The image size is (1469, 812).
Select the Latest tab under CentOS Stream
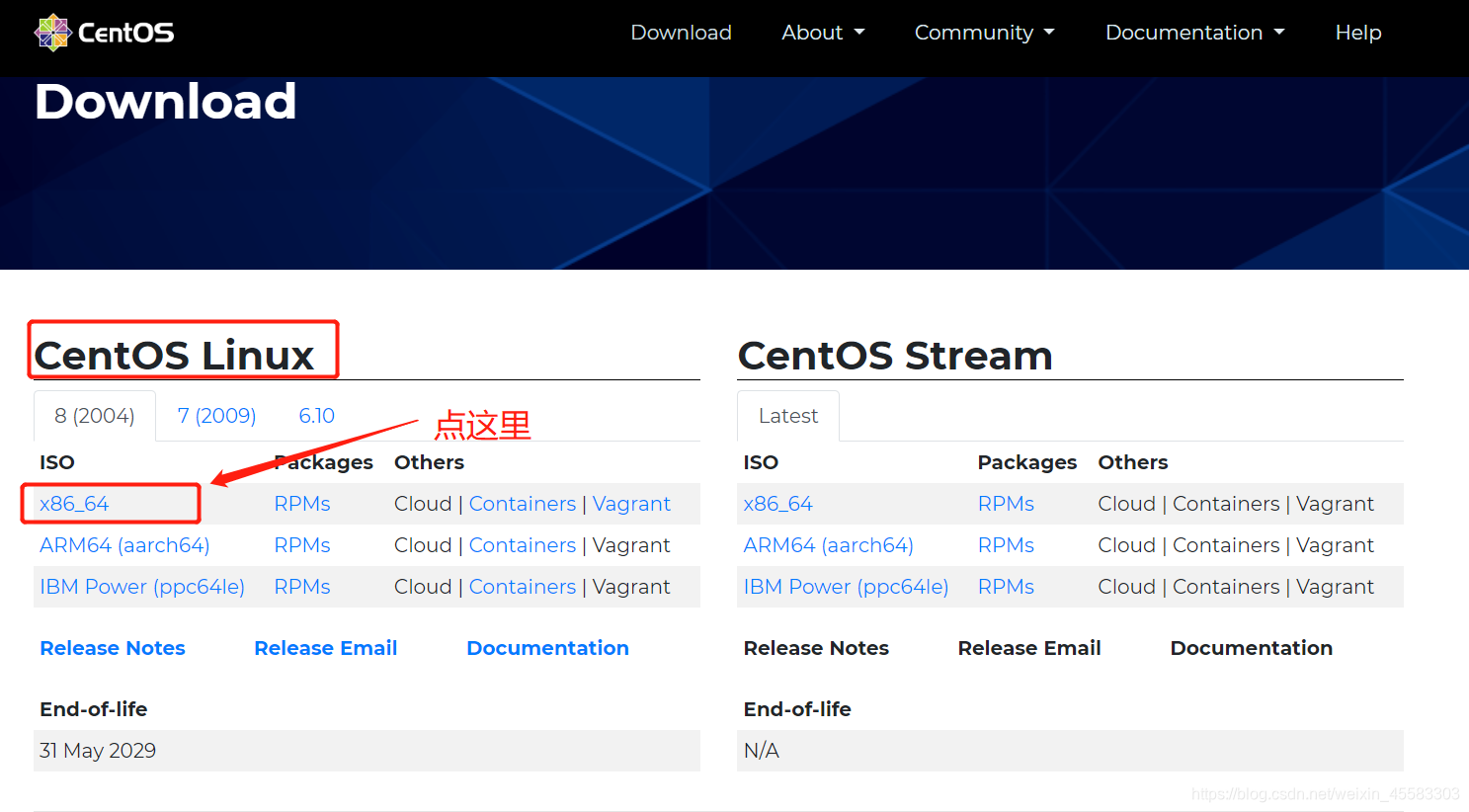[x=788, y=416]
